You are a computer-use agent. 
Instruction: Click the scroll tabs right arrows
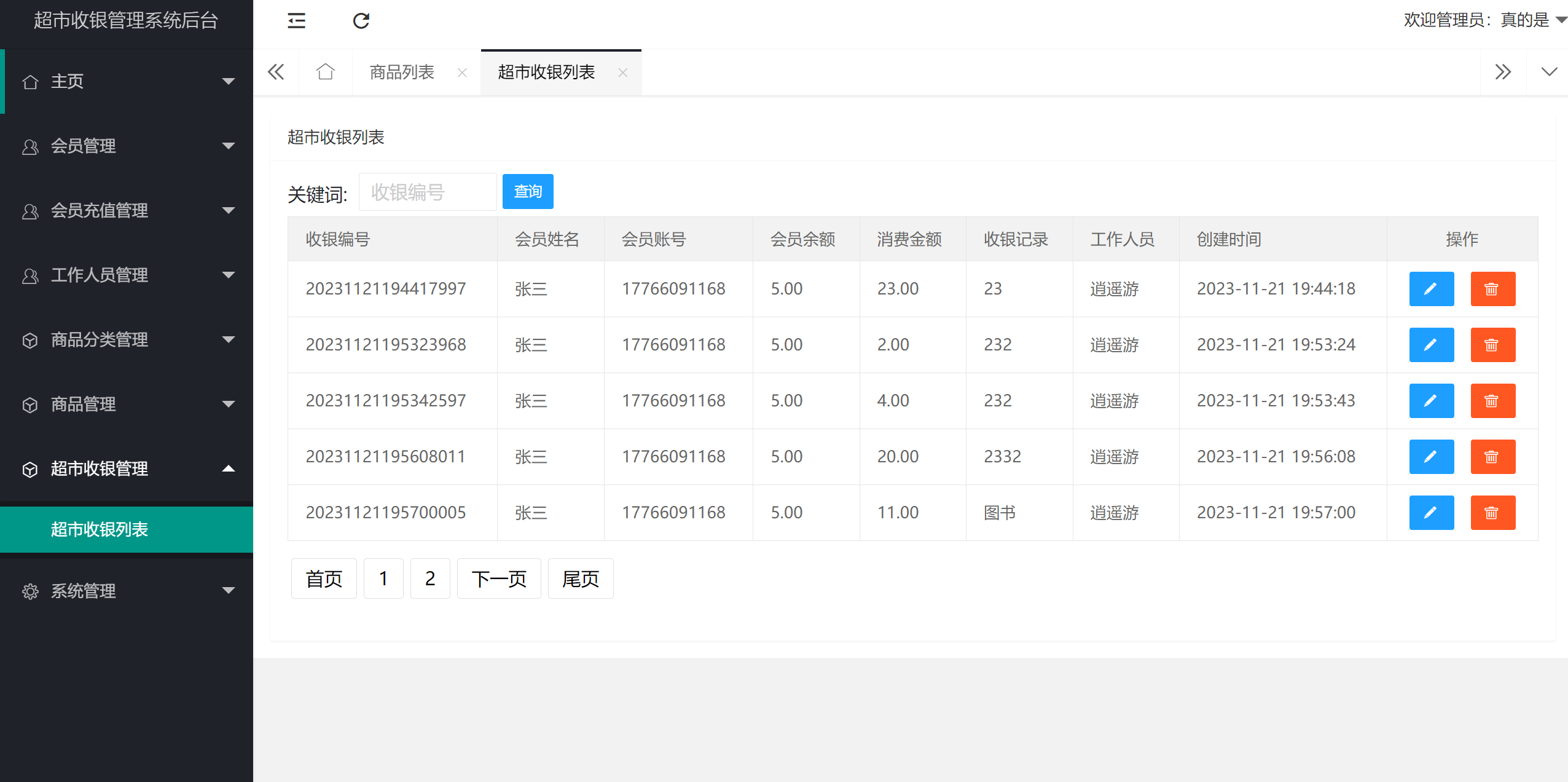point(1504,72)
